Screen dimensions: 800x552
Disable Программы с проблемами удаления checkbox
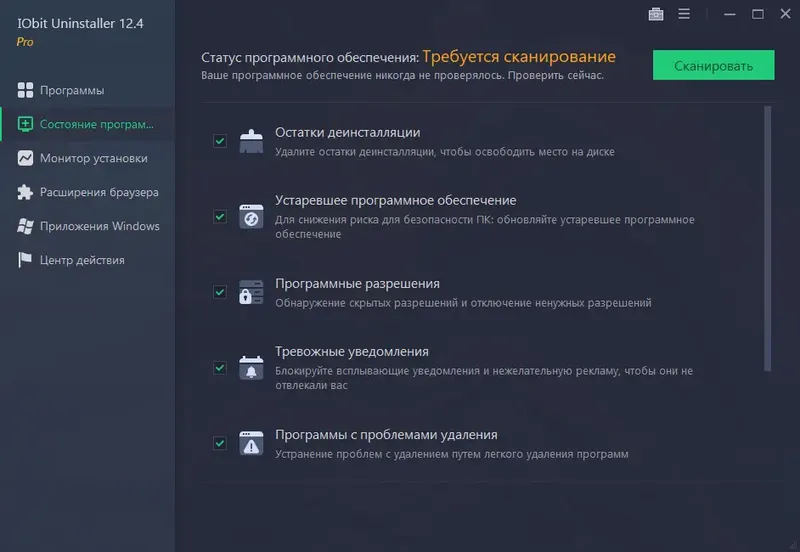tap(220, 443)
